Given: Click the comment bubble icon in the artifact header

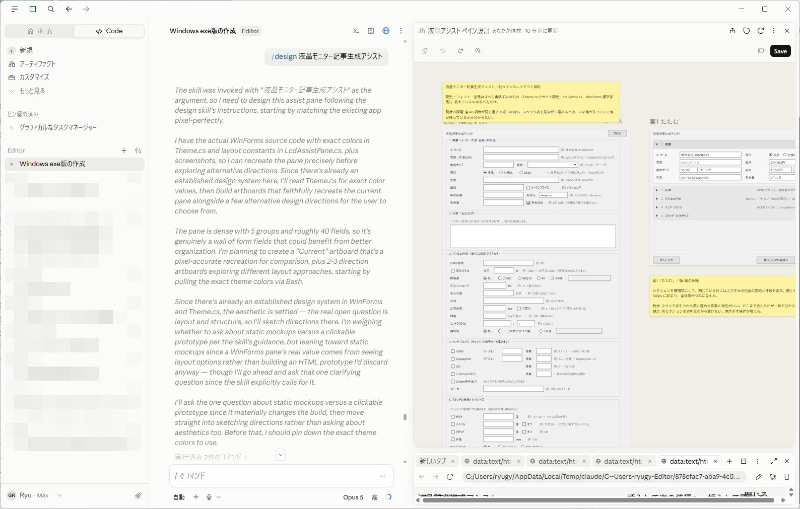Looking at the screenshot, I should (746, 31).
